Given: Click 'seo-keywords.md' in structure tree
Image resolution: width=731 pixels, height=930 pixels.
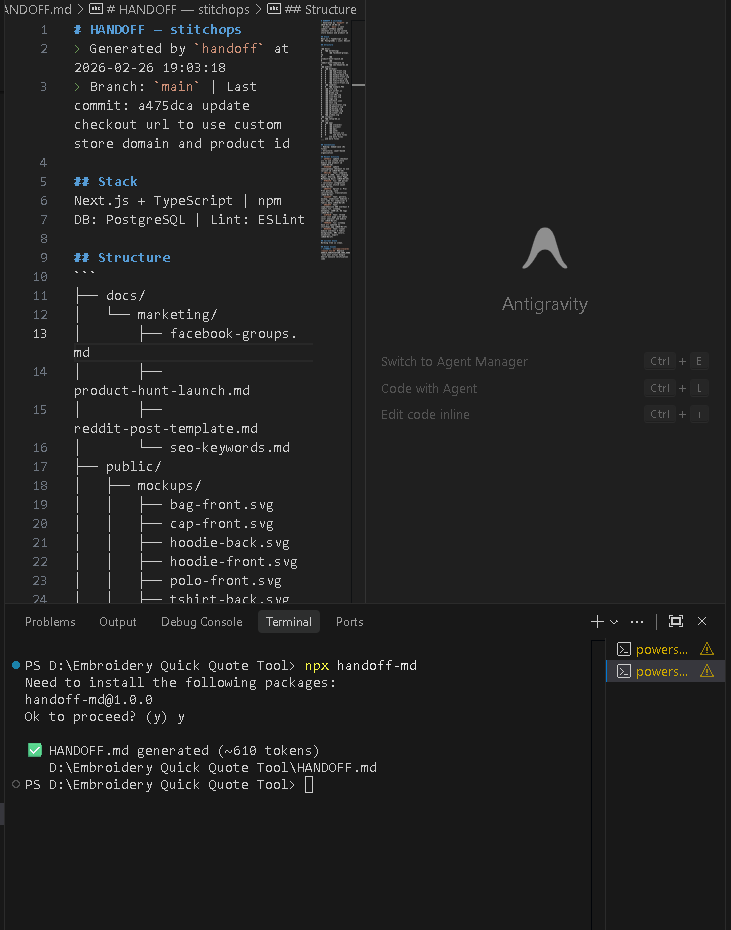Looking at the screenshot, I should coord(230,447).
